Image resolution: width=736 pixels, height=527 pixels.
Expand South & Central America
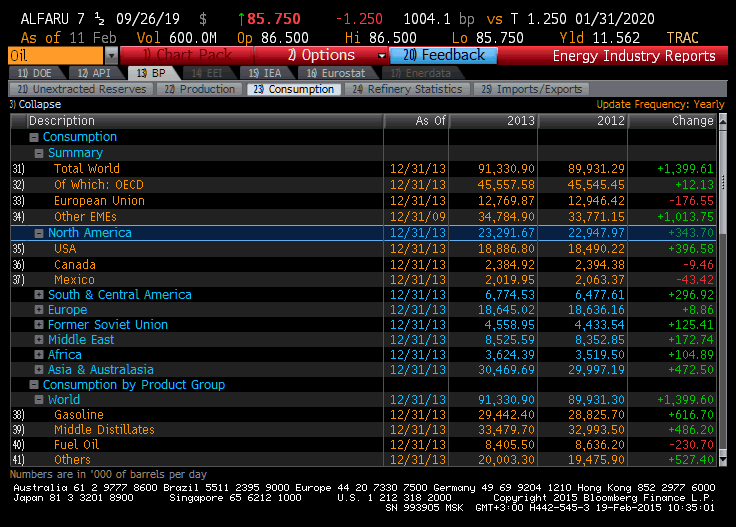(x=39, y=295)
